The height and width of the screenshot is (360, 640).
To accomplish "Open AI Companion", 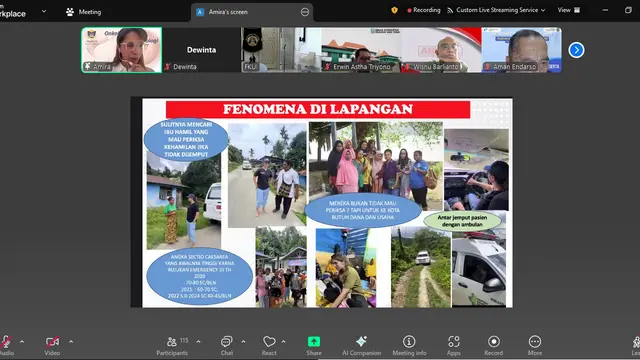I will [362, 345].
